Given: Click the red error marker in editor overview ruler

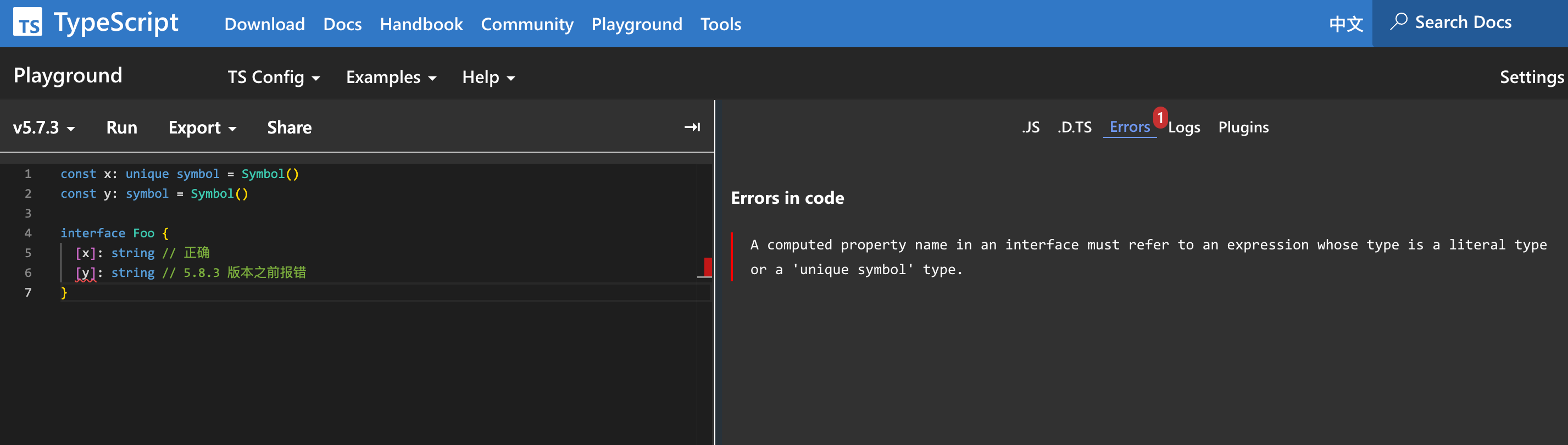Looking at the screenshot, I should [x=707, y=266].
